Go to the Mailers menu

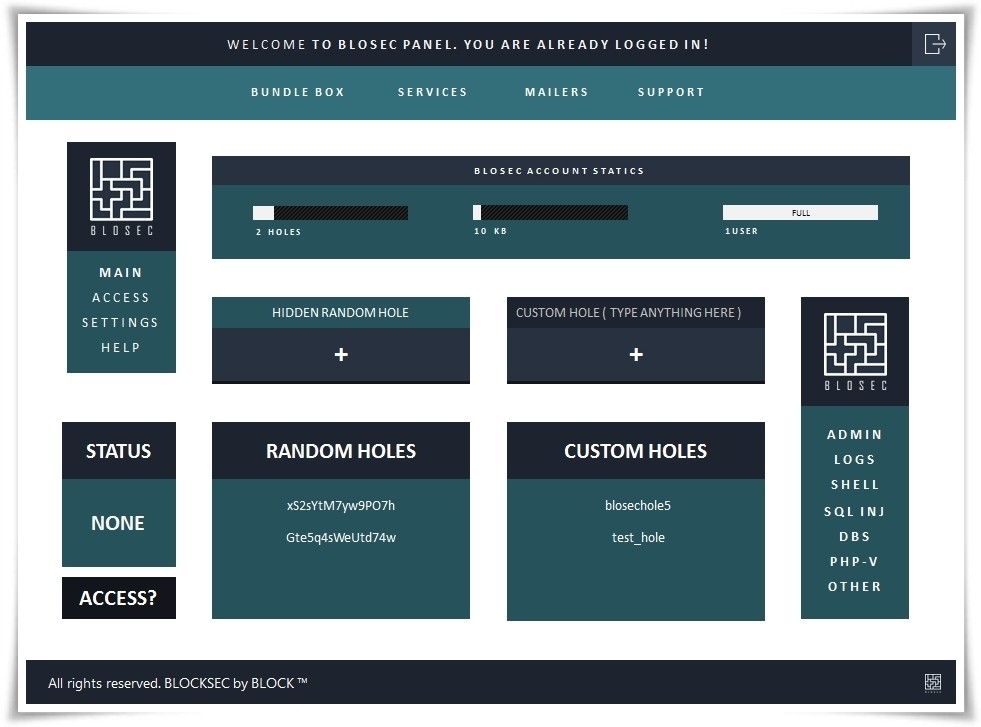click(556, 92)
